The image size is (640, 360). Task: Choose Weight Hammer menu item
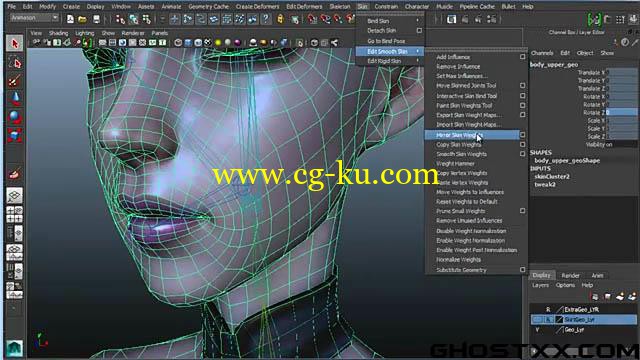[455, 164]
